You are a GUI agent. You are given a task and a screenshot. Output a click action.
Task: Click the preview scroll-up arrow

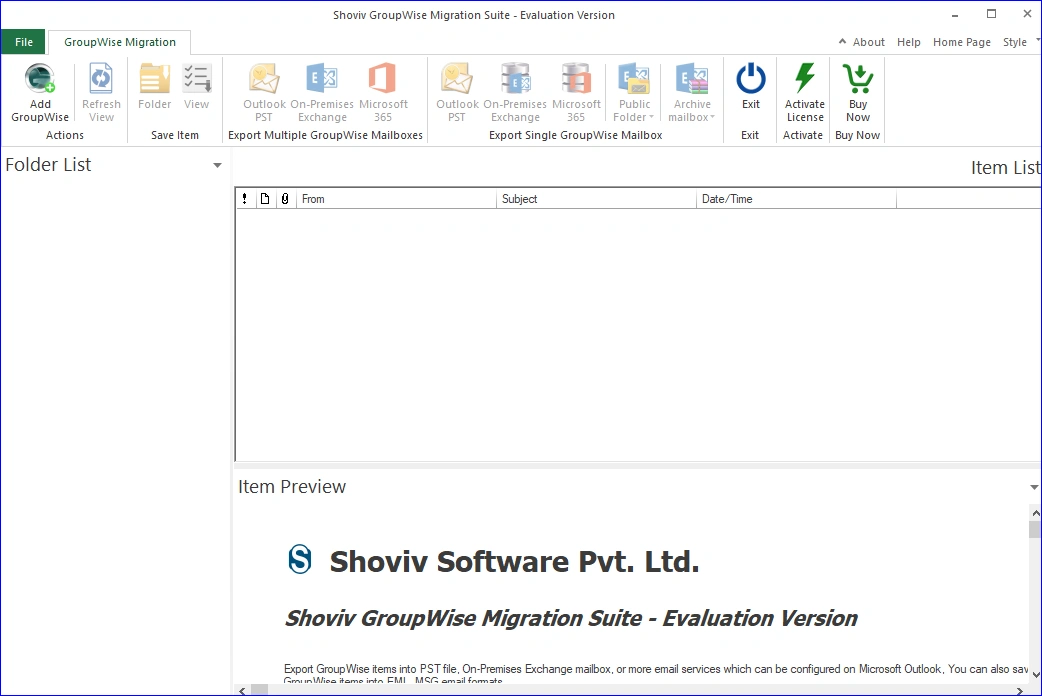click(x=1035, y=513)
